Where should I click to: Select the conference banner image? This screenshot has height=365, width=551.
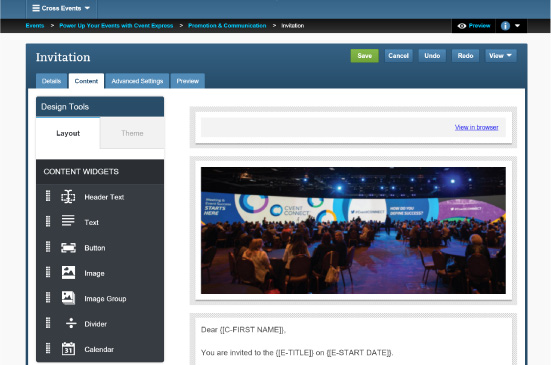pyautogui.click(x=353, y=230)
